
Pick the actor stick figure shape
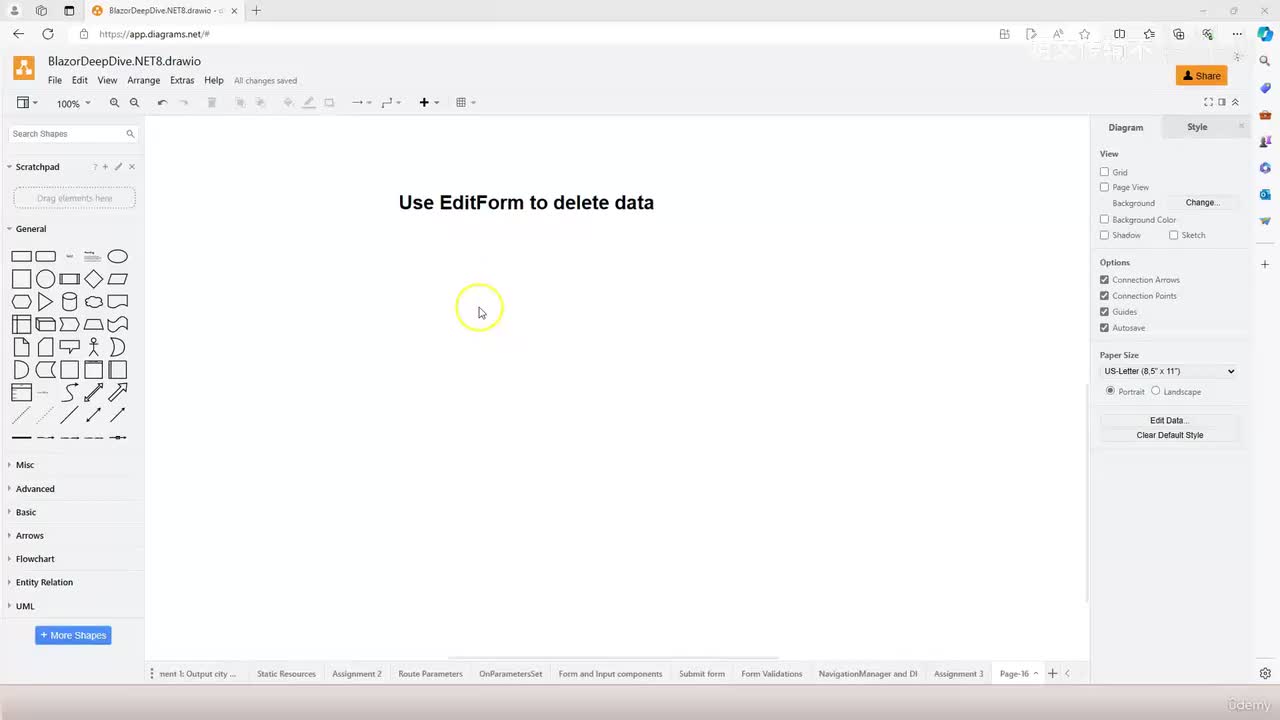94,347
